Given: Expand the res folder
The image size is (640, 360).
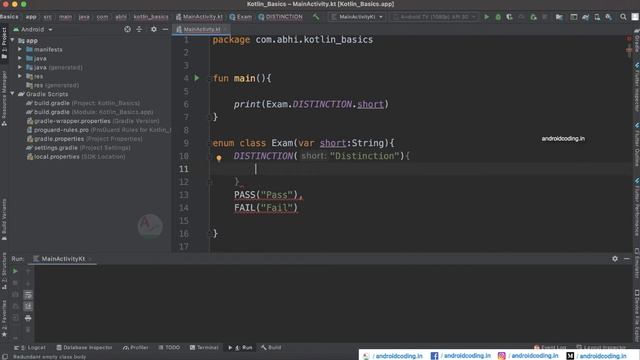Looking at the screenshot, I should click(x=20, y=76).
